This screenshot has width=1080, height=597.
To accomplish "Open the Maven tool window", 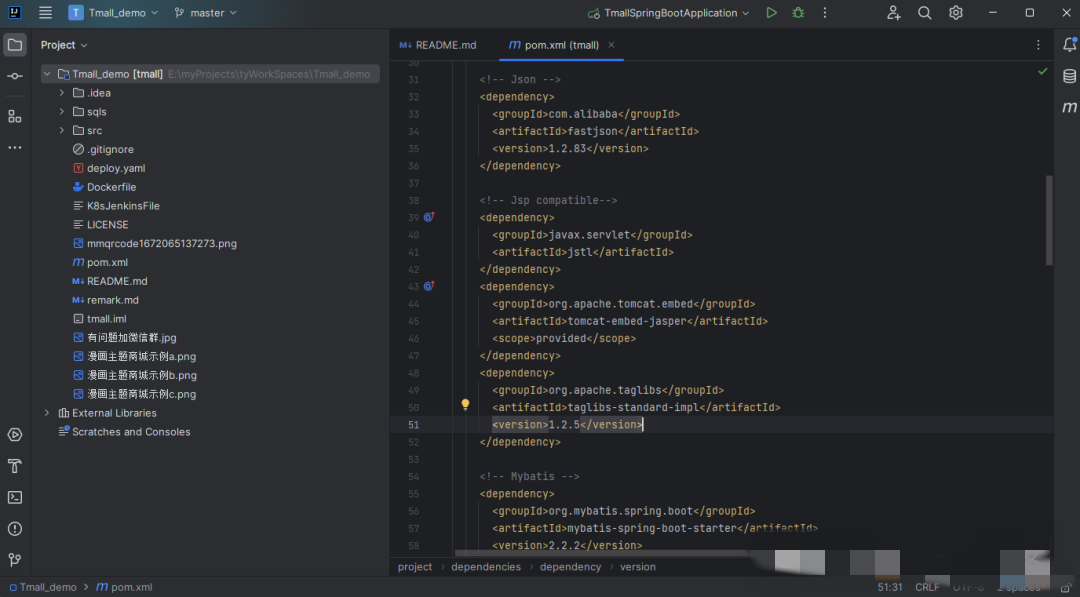I will (1069, 107).
